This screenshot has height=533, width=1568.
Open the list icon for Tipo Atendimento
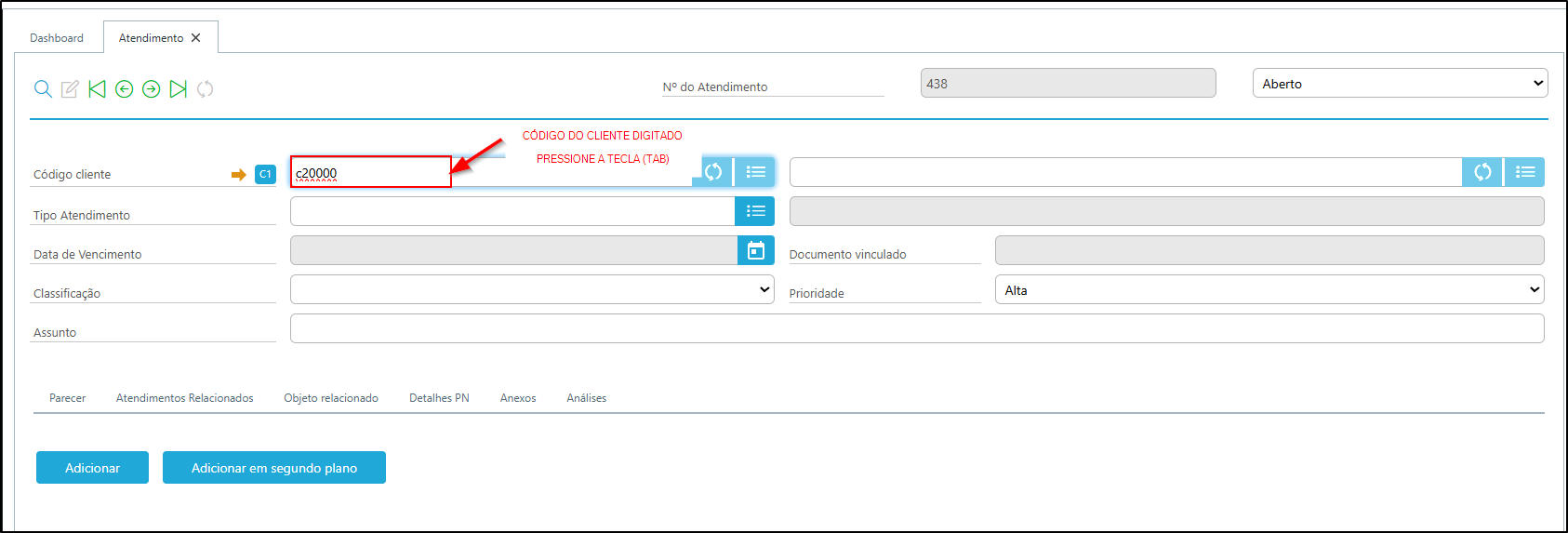tap(755, 211)
